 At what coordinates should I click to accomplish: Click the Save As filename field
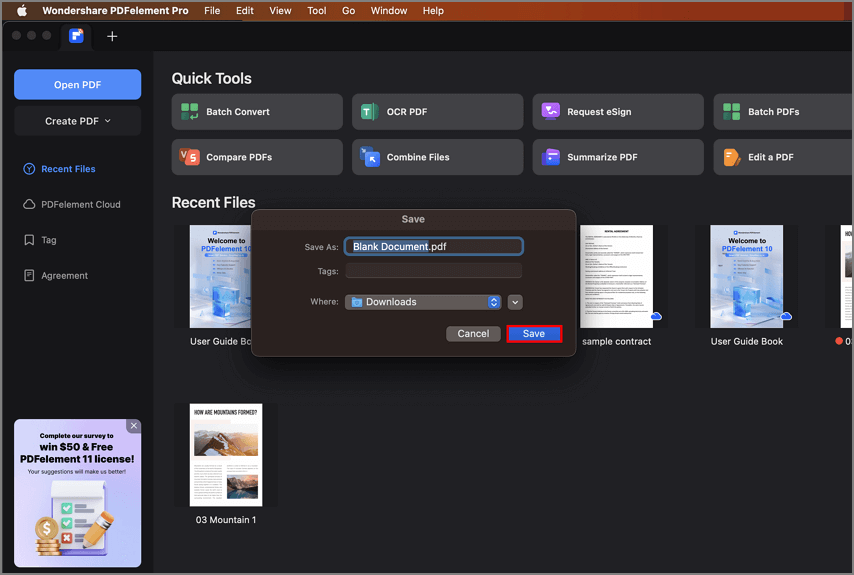(434, 246)
